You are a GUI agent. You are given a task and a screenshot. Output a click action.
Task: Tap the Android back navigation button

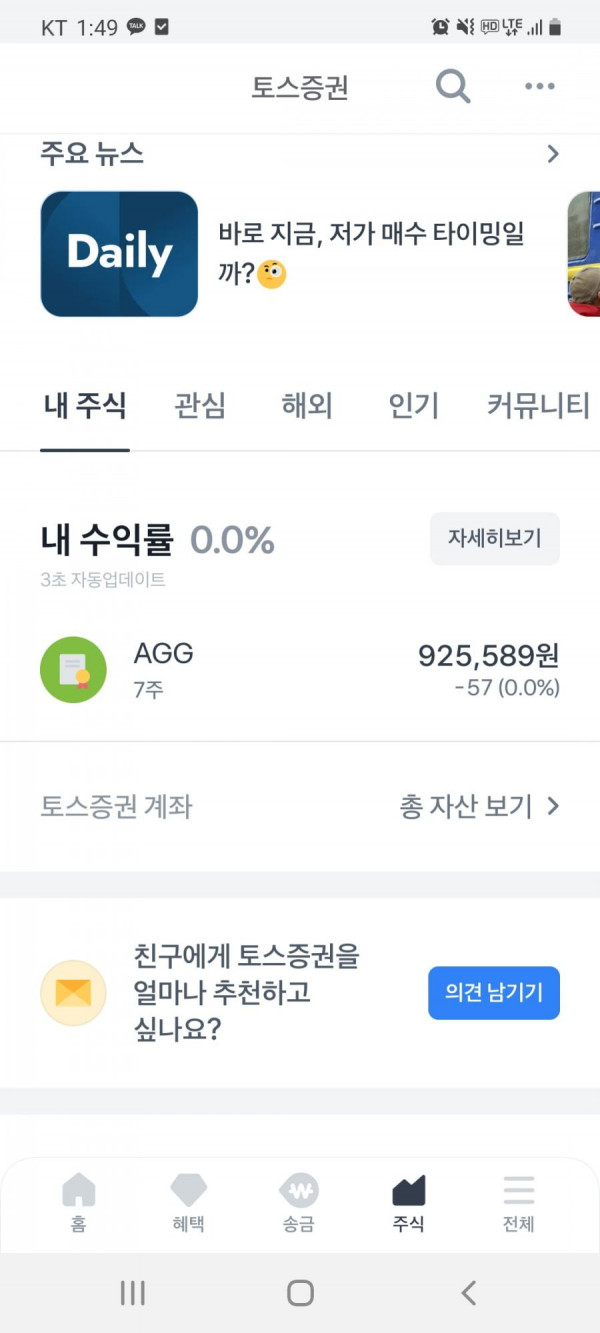pos(468,1292)
